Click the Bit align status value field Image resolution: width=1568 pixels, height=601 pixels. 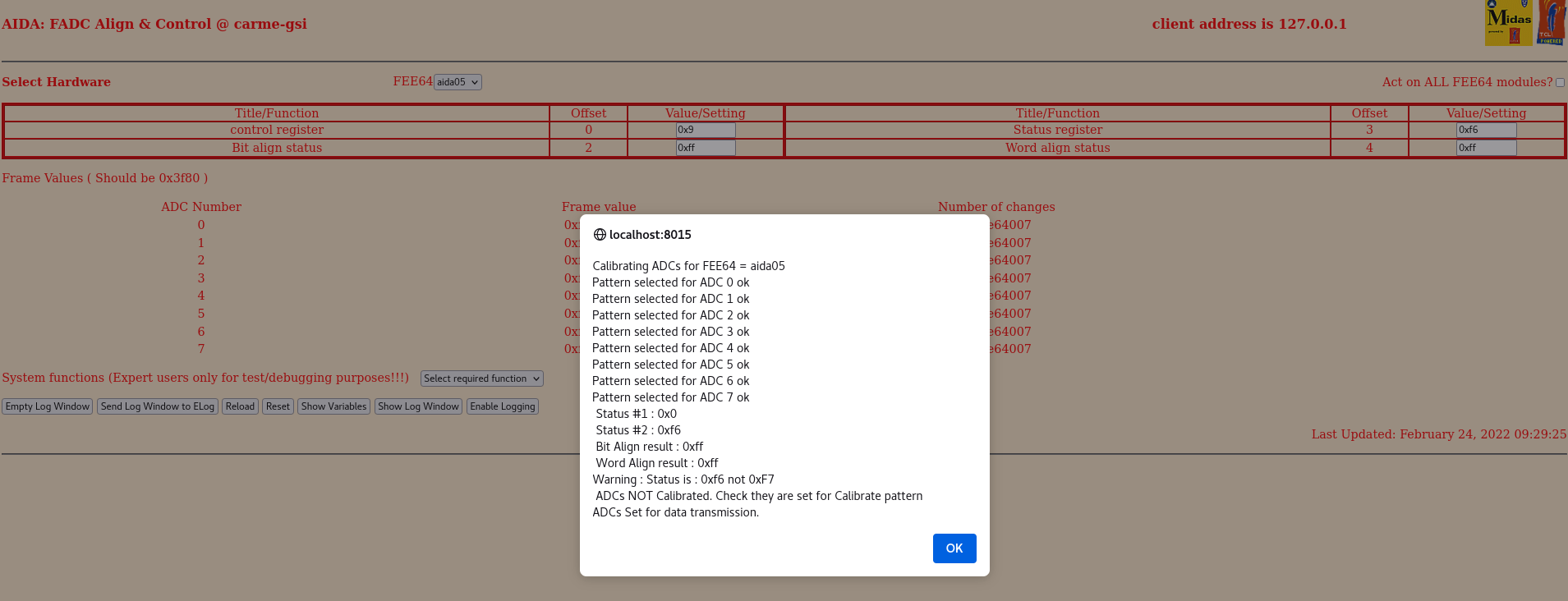pos(706,148)
